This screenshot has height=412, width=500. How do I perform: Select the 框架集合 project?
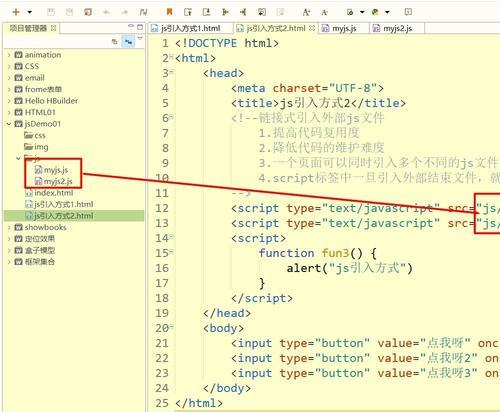(40, 262)
